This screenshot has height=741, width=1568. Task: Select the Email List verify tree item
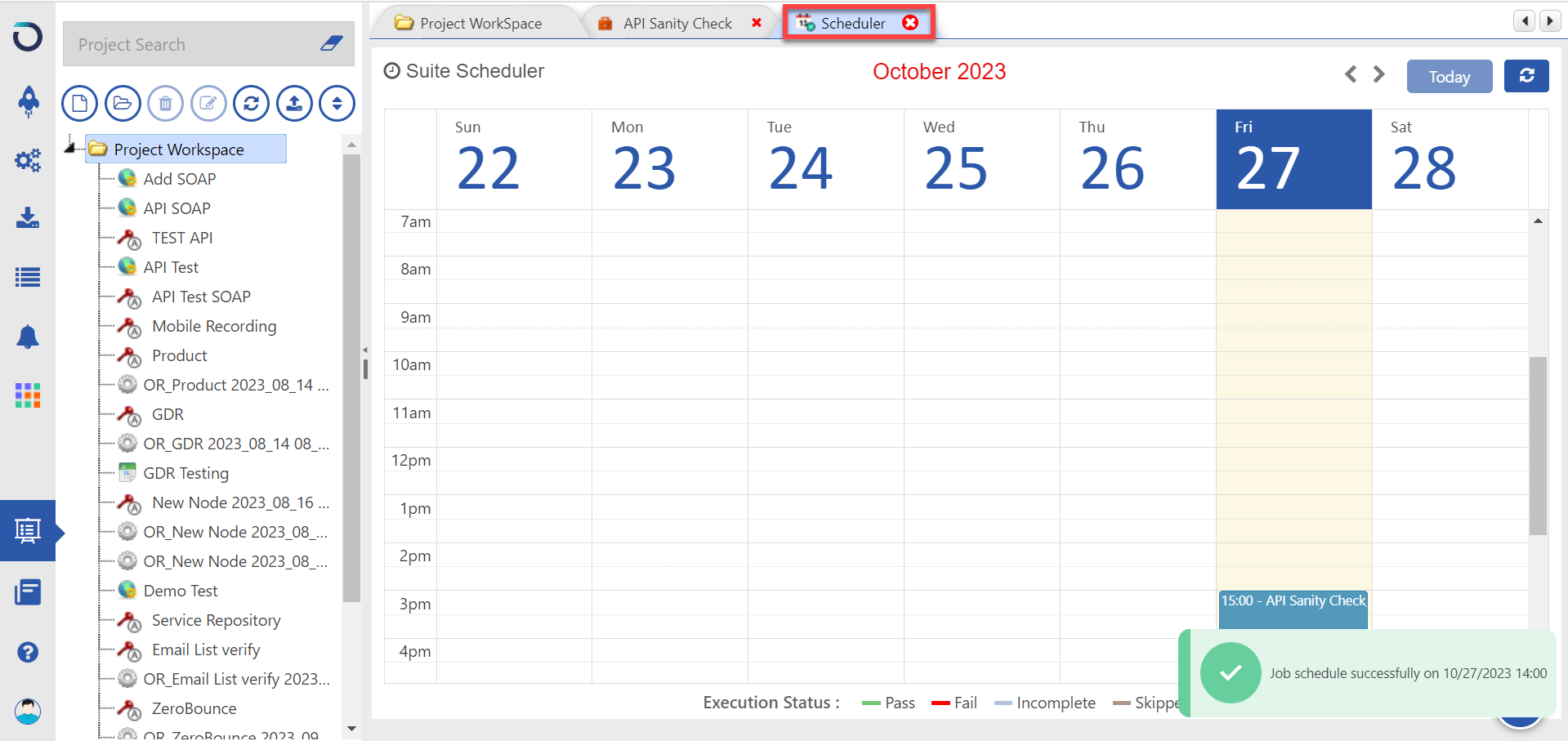(206, 649)
